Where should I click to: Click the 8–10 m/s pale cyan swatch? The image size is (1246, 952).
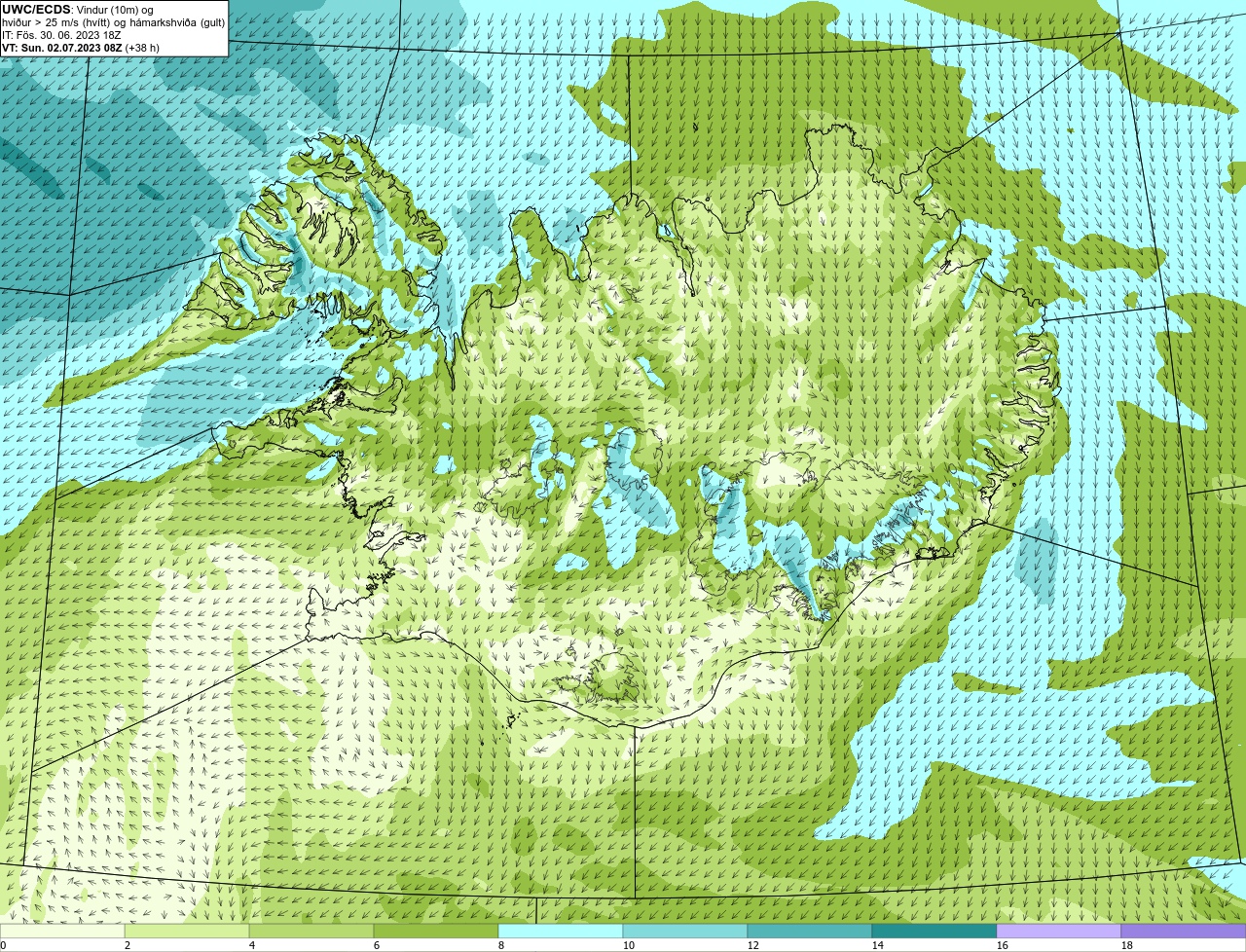(561, 931)
